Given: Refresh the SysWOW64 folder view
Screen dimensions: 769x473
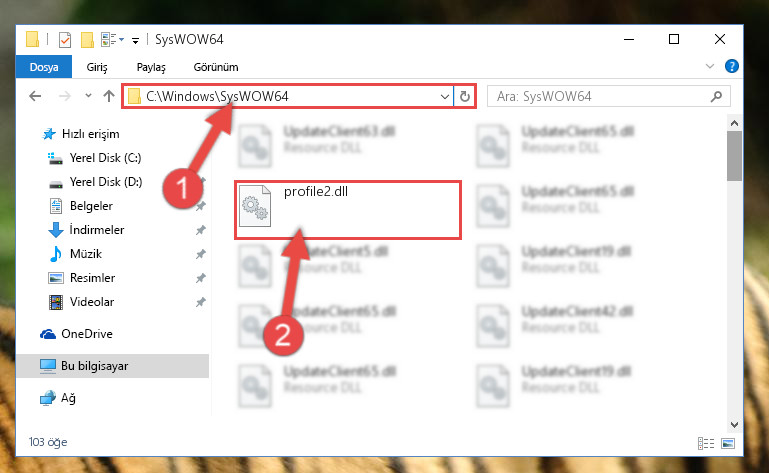Looking at the screenshot, I should (x=464, y=96).
